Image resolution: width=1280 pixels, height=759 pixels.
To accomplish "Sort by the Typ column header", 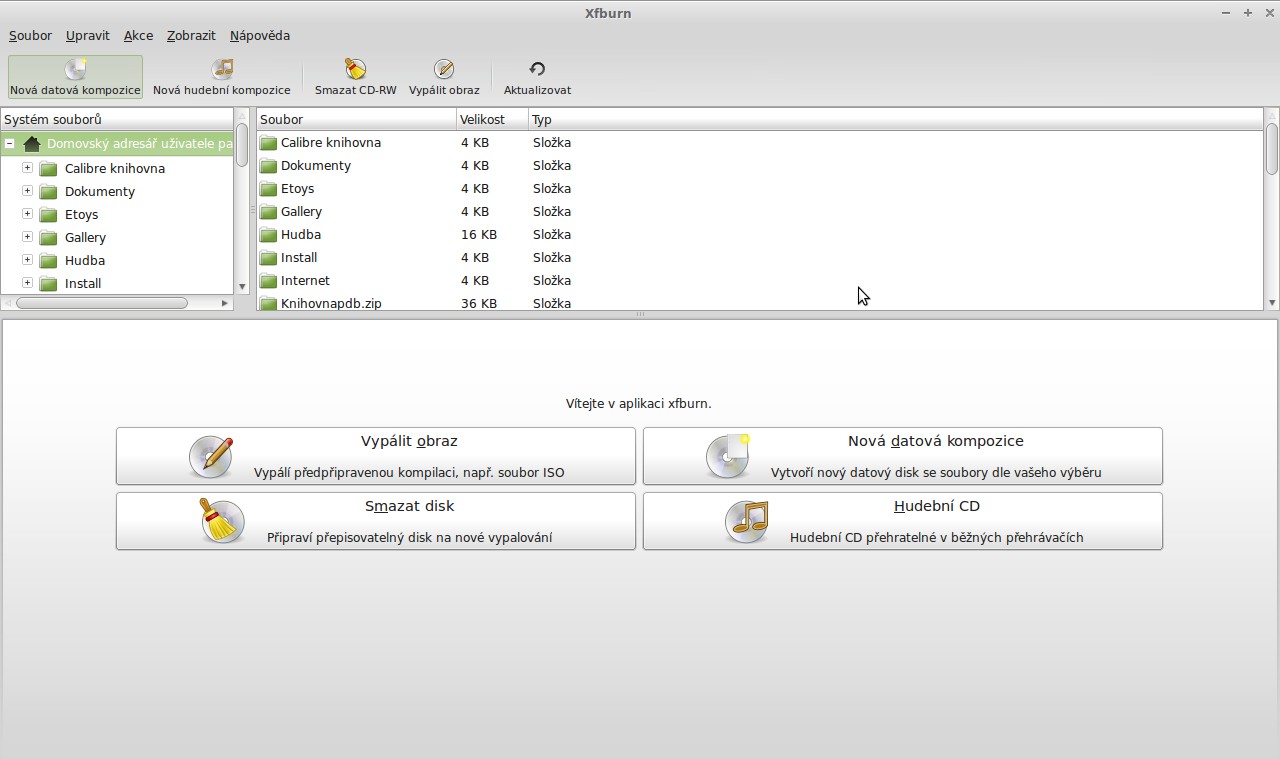I will [x=896, y=119].
